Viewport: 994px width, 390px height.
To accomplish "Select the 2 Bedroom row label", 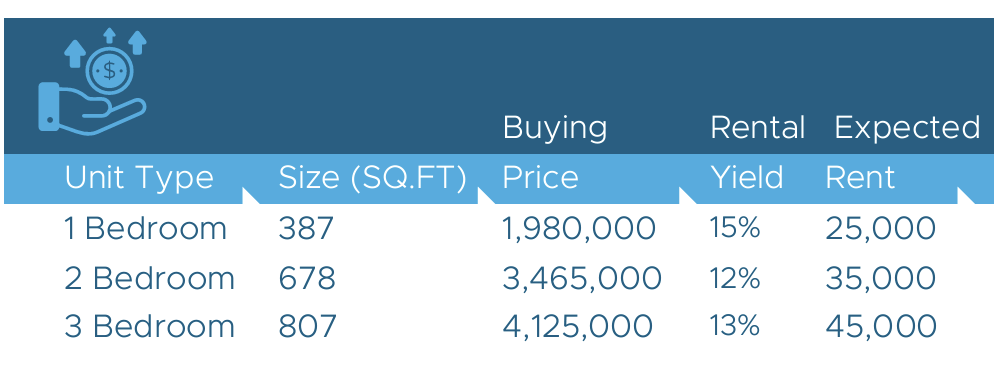I will click(150, 278).
